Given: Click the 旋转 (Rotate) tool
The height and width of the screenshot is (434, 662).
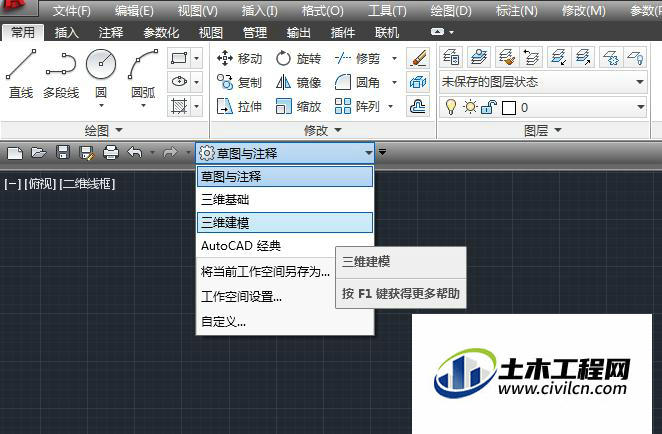Looking at the screenshot, I should pyautogui.click(x=298, y=58).
